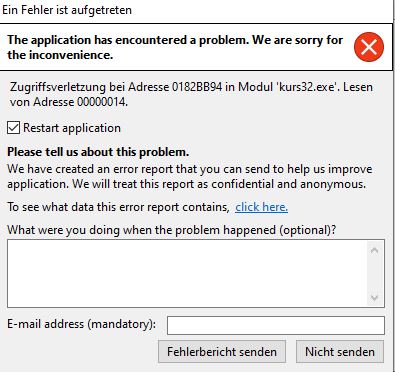Click the description box scroll-up arrow
The height and width of the screenshot is (372, 395).
tap(375, 250)
